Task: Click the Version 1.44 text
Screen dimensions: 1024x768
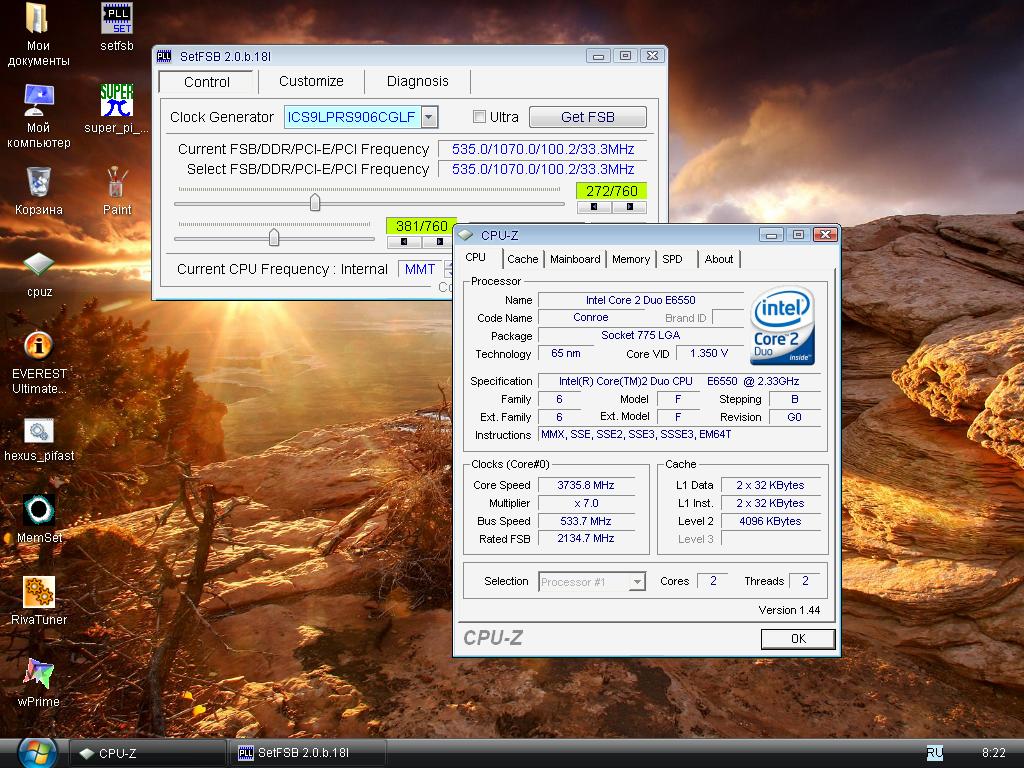Action: coord(789,610)
